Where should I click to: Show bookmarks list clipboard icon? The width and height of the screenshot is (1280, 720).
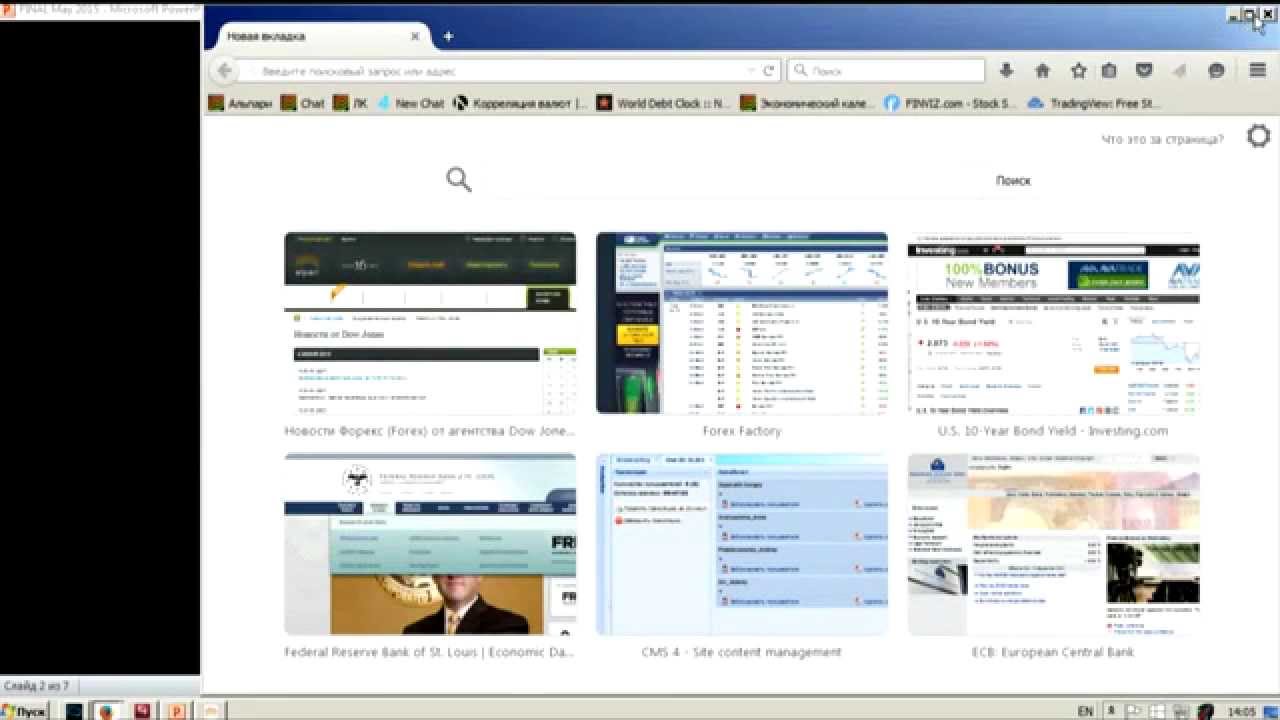click(x=1109, y=71)
